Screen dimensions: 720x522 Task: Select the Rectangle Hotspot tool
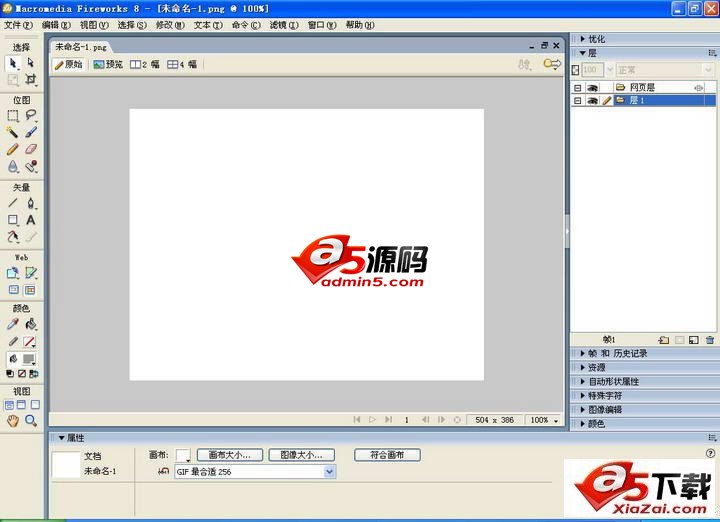(x=13, y=273)
